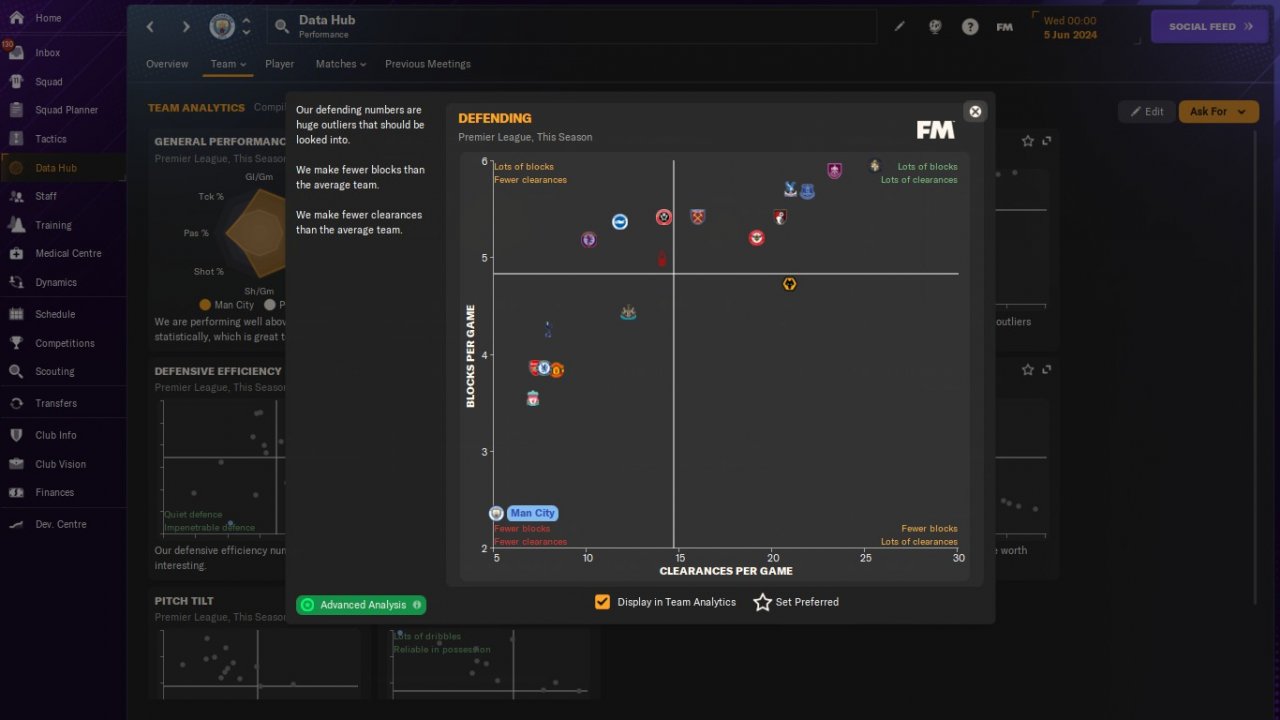Screen dimensions: 1280x720
Task: Click the Man City club badge in header
Action: (221, 27)
